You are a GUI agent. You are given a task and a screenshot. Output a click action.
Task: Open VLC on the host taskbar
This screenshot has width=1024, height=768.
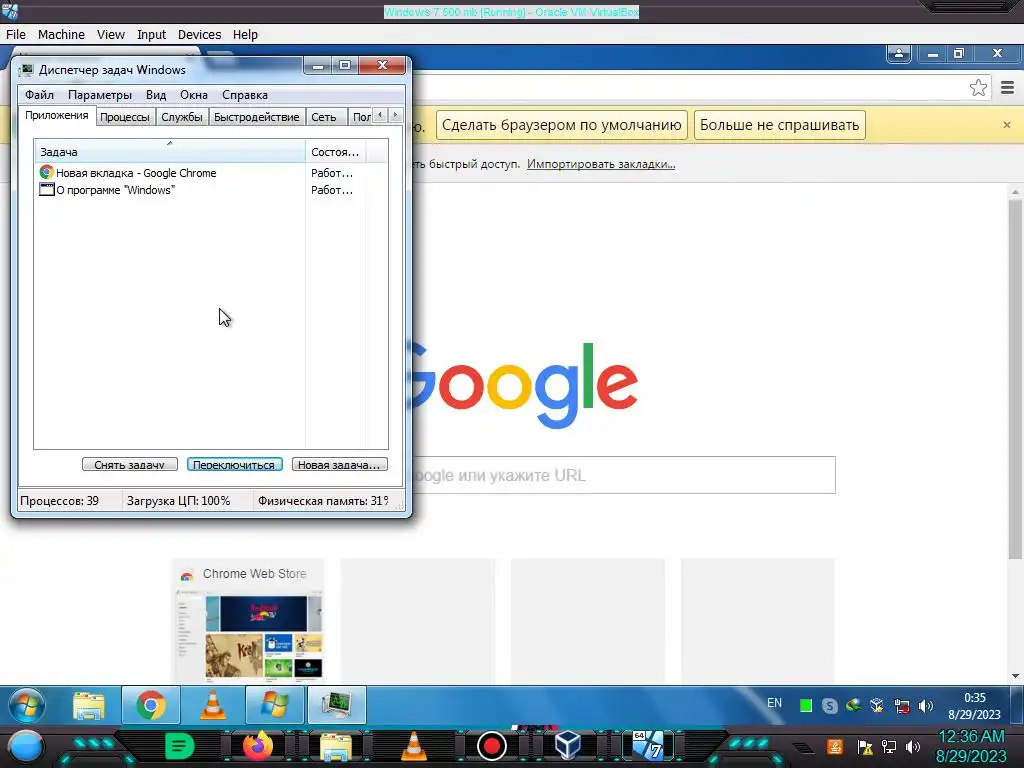click(413, 746)
